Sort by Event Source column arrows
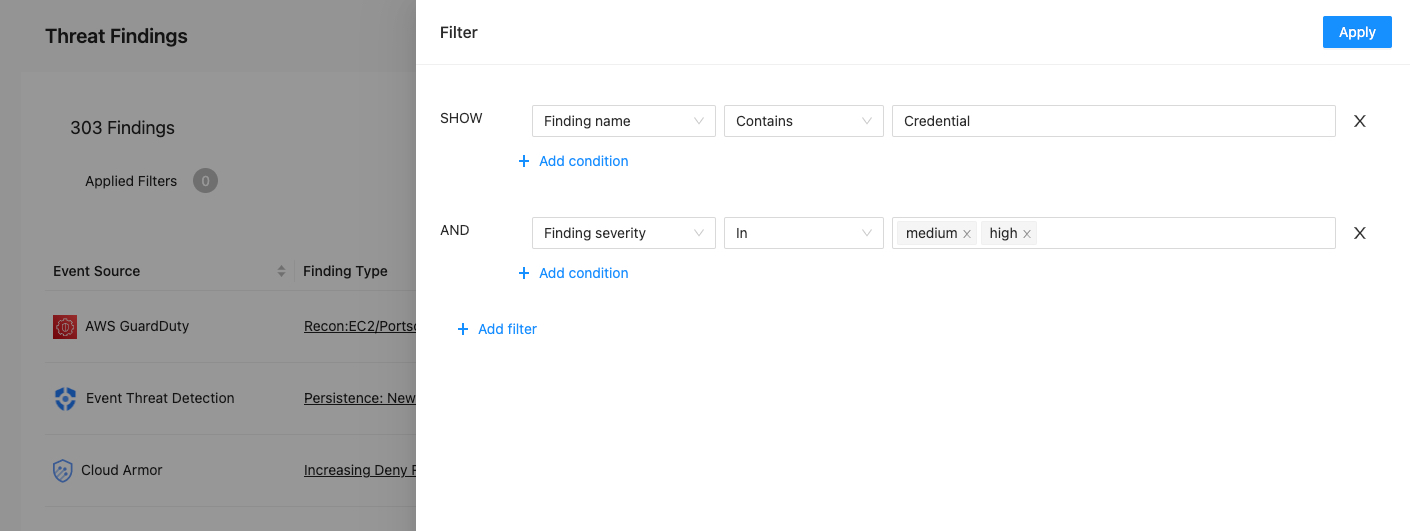Screen dimensions: 1410x531 tap(281, 271)
